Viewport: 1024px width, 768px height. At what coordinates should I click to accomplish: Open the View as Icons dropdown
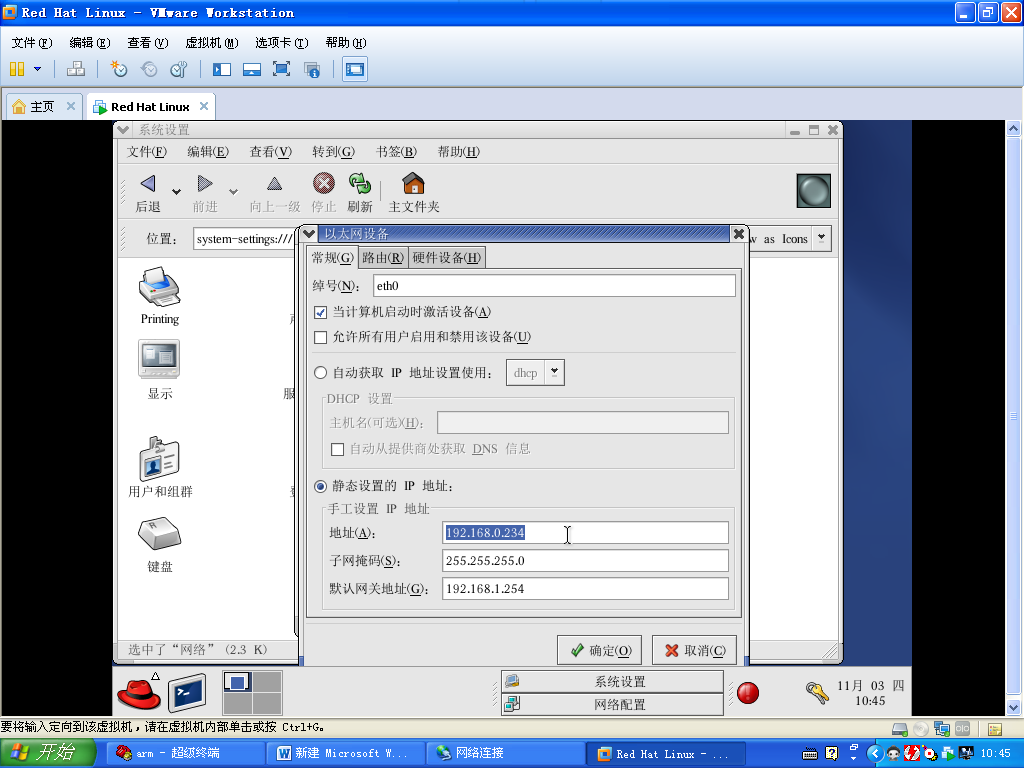click(821, 238)
